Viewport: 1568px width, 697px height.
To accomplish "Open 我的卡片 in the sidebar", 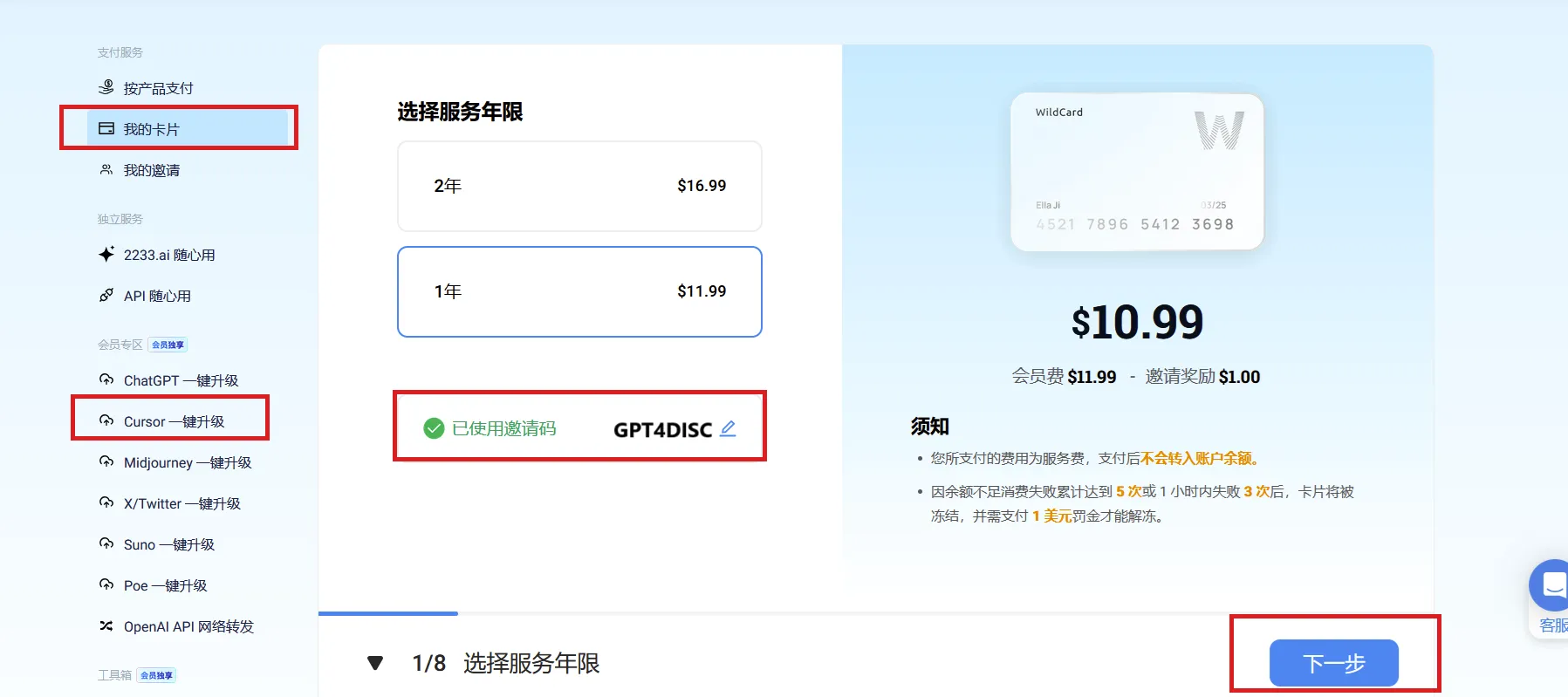I will [188, 129].
